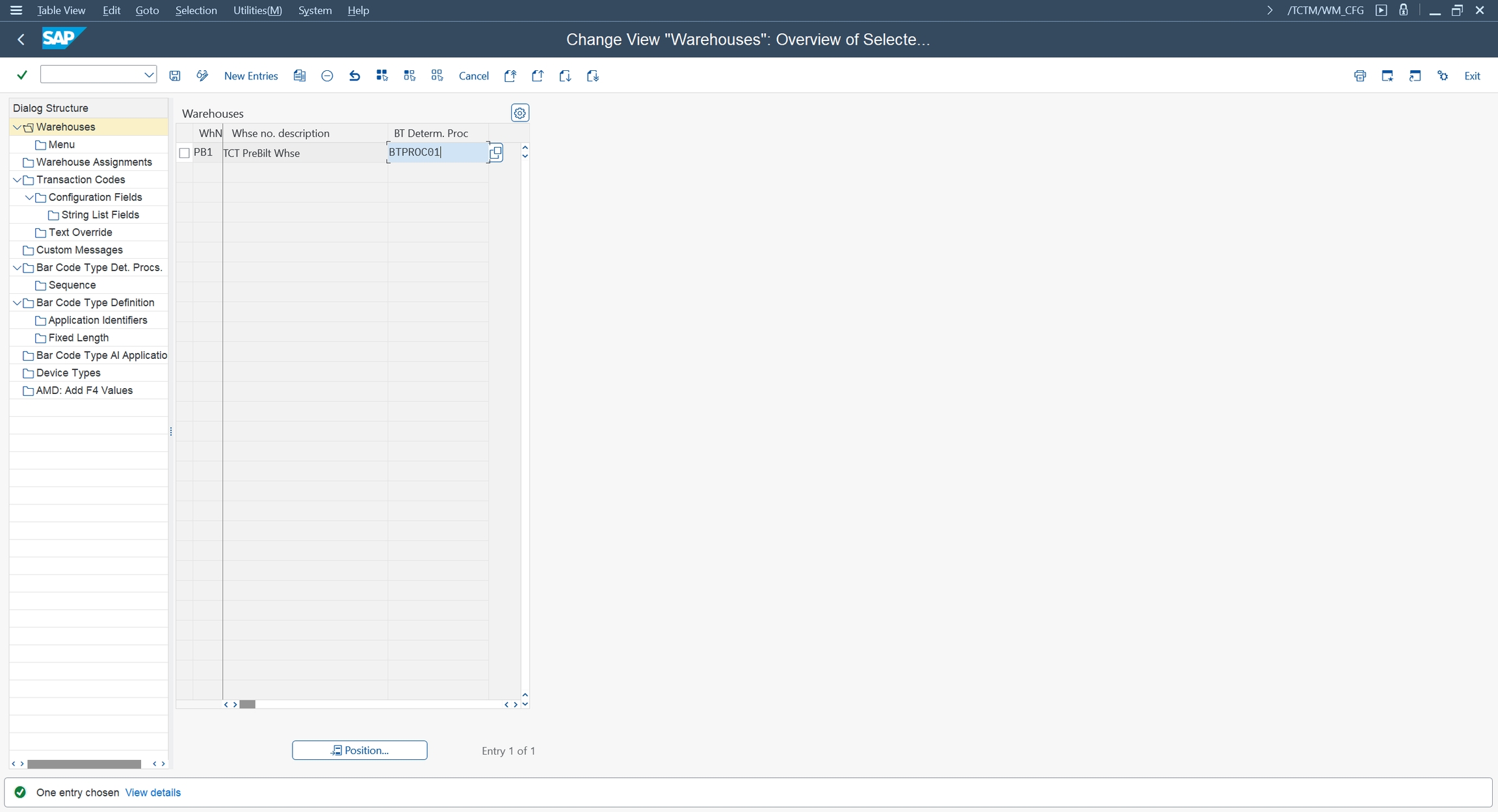Check the PB1 row selection checkbox
The image size is (1498, 812).
coord(185,153)
